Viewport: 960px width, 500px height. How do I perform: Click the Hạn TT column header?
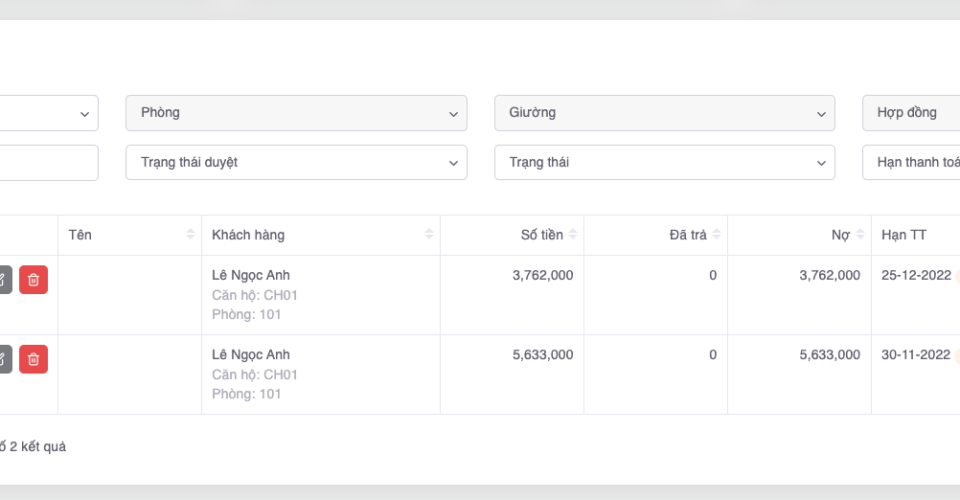904,235
